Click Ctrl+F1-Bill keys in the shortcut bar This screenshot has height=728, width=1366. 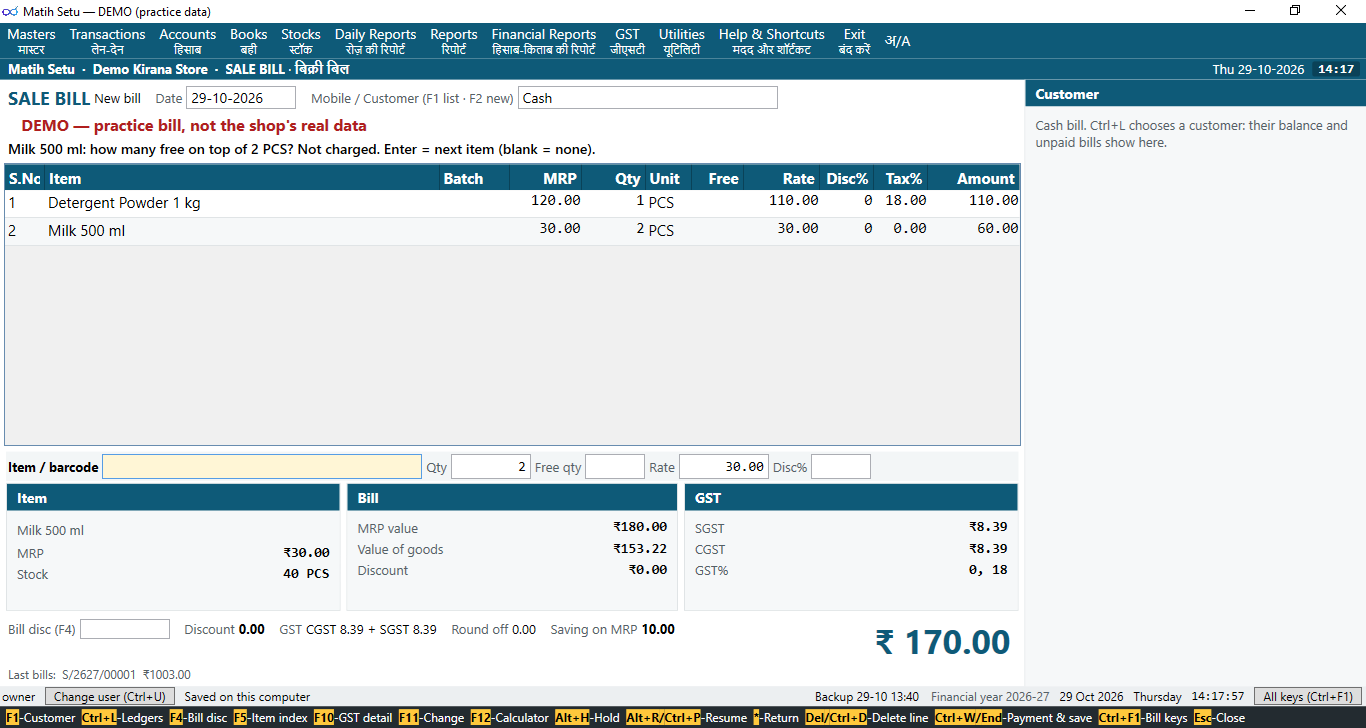pyautogui.click(x=1143, y=718)
